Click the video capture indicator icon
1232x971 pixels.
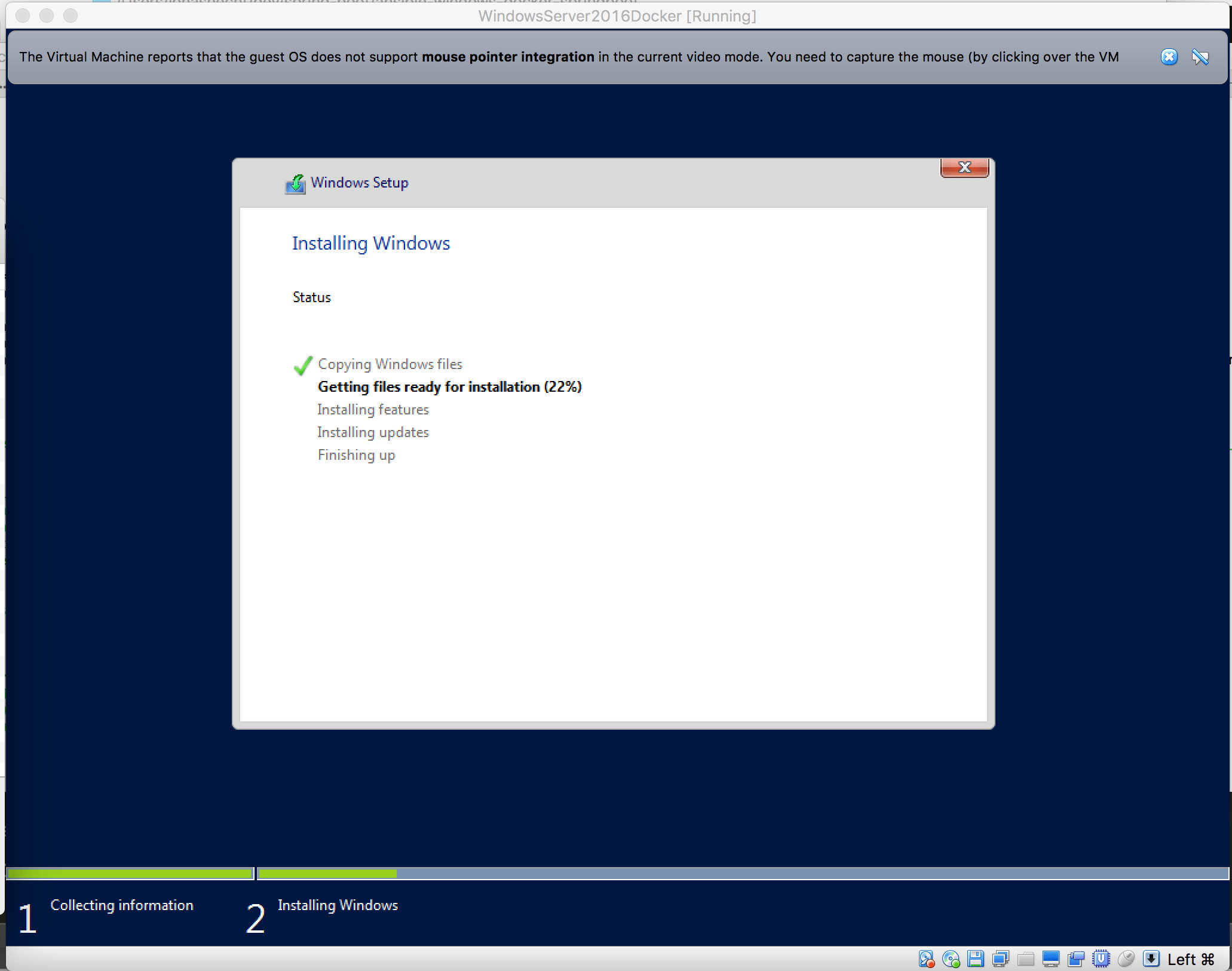click(1076, 959)
